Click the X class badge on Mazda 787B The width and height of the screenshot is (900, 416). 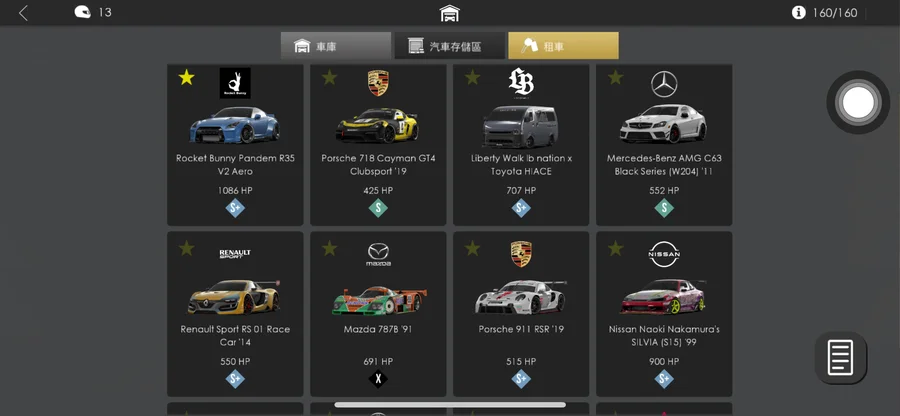coord(378,379)
